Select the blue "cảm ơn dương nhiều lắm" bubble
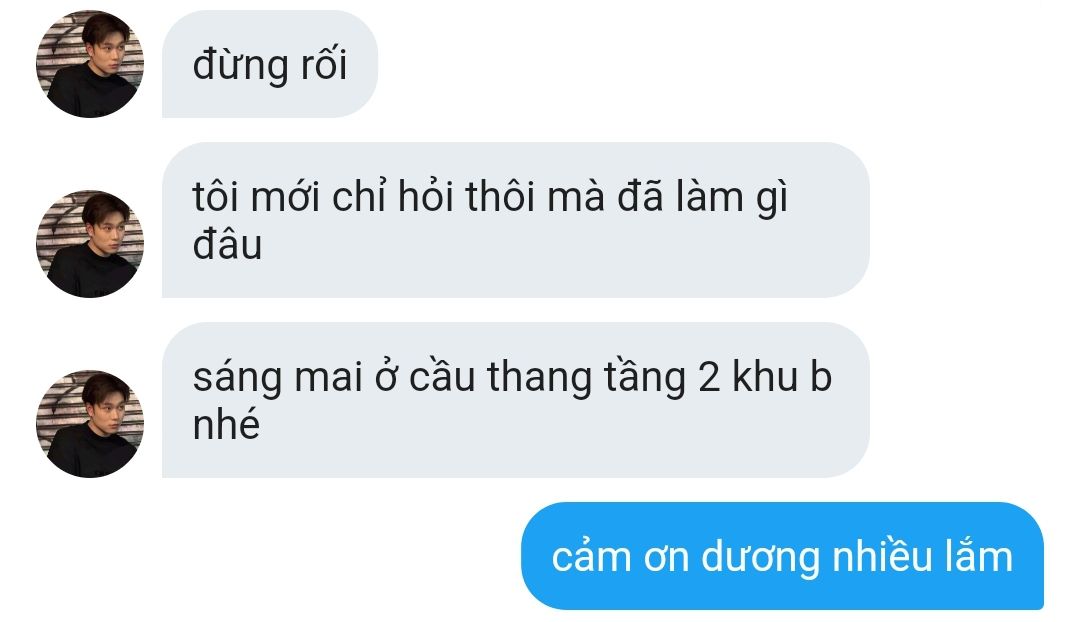Image resolution: width=1080 pixels, height=622 pixels. click(x=782, y=556)
